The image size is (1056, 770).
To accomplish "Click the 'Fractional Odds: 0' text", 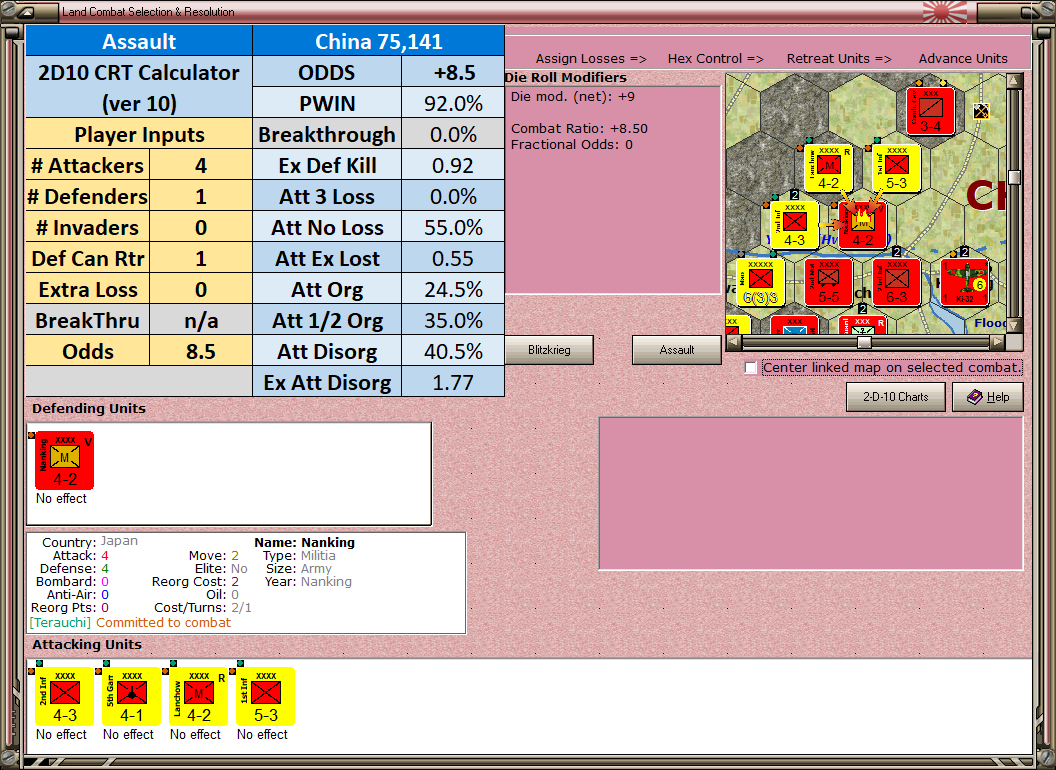I will [572, 145].
